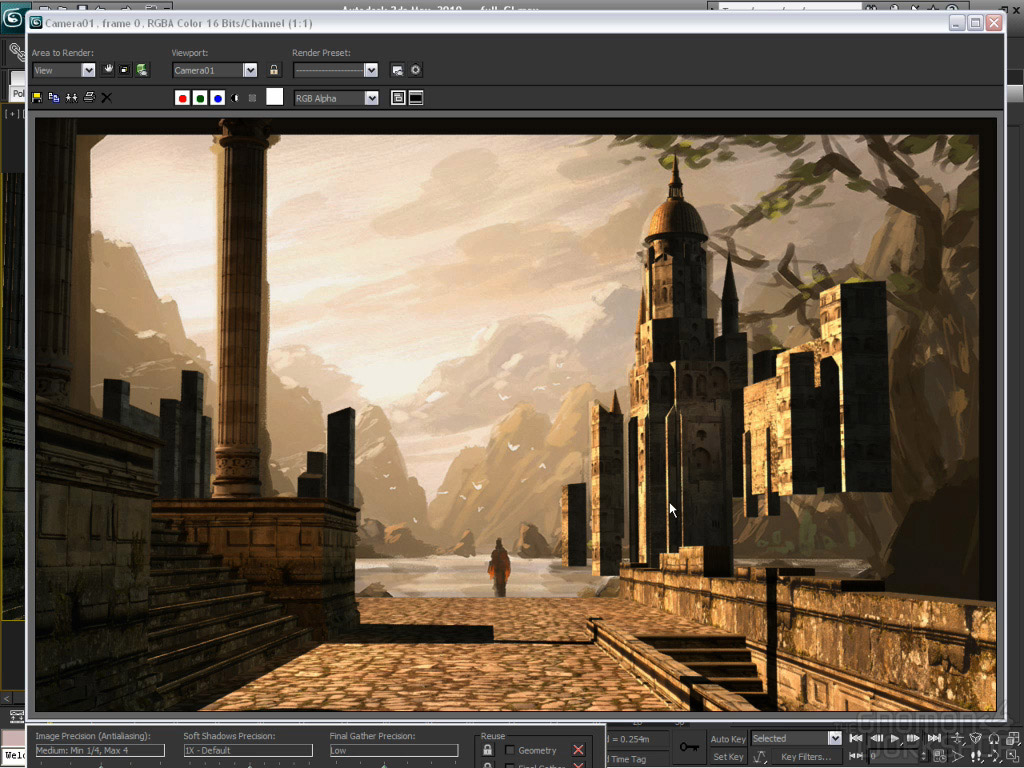Image resolution: width=1024 pixels, height=768 pixels.
Task: Click the Auto Key button
Action: [727, 739]
